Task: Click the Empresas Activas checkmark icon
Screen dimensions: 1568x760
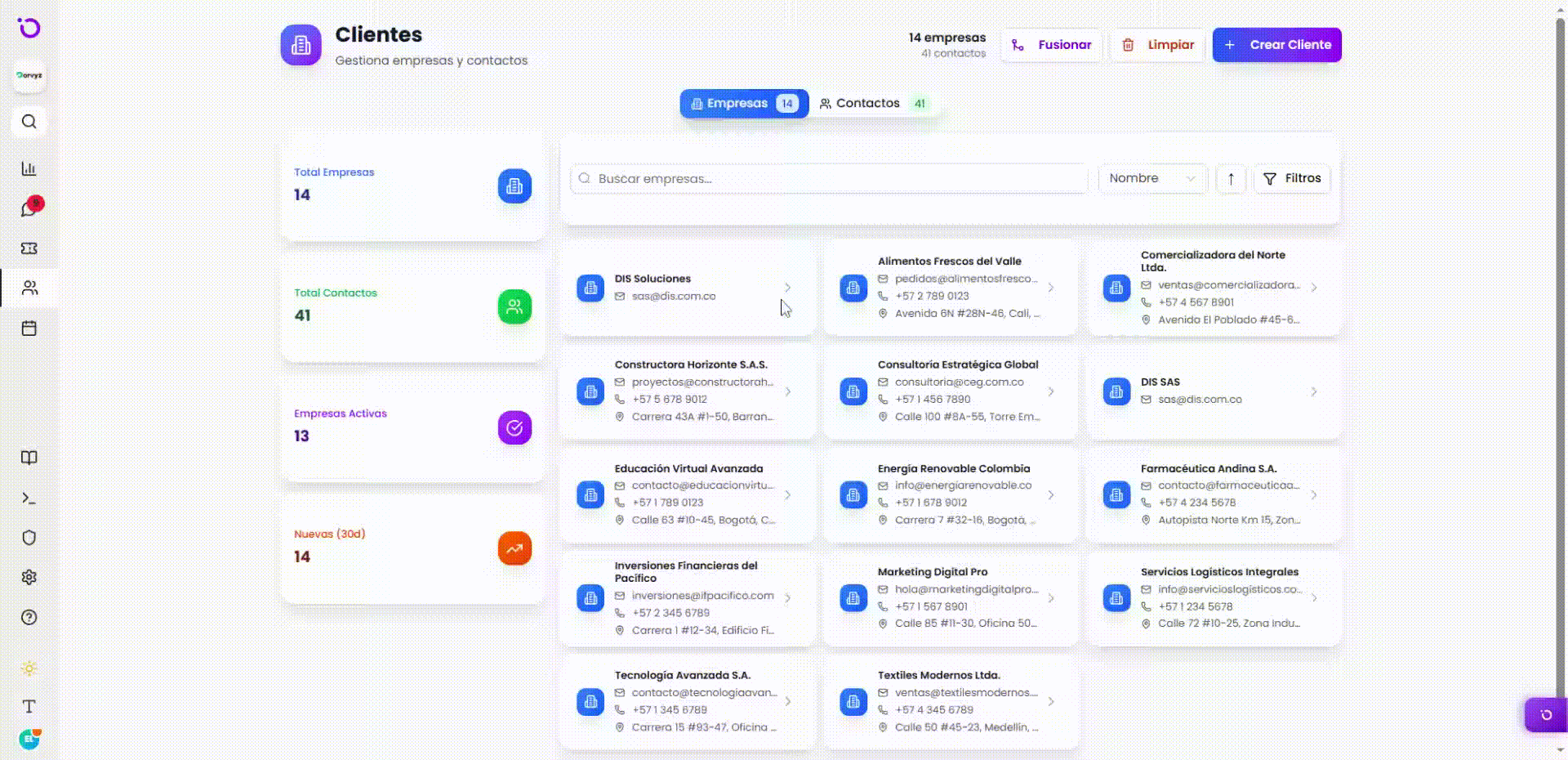Action: tap(514, 427)
